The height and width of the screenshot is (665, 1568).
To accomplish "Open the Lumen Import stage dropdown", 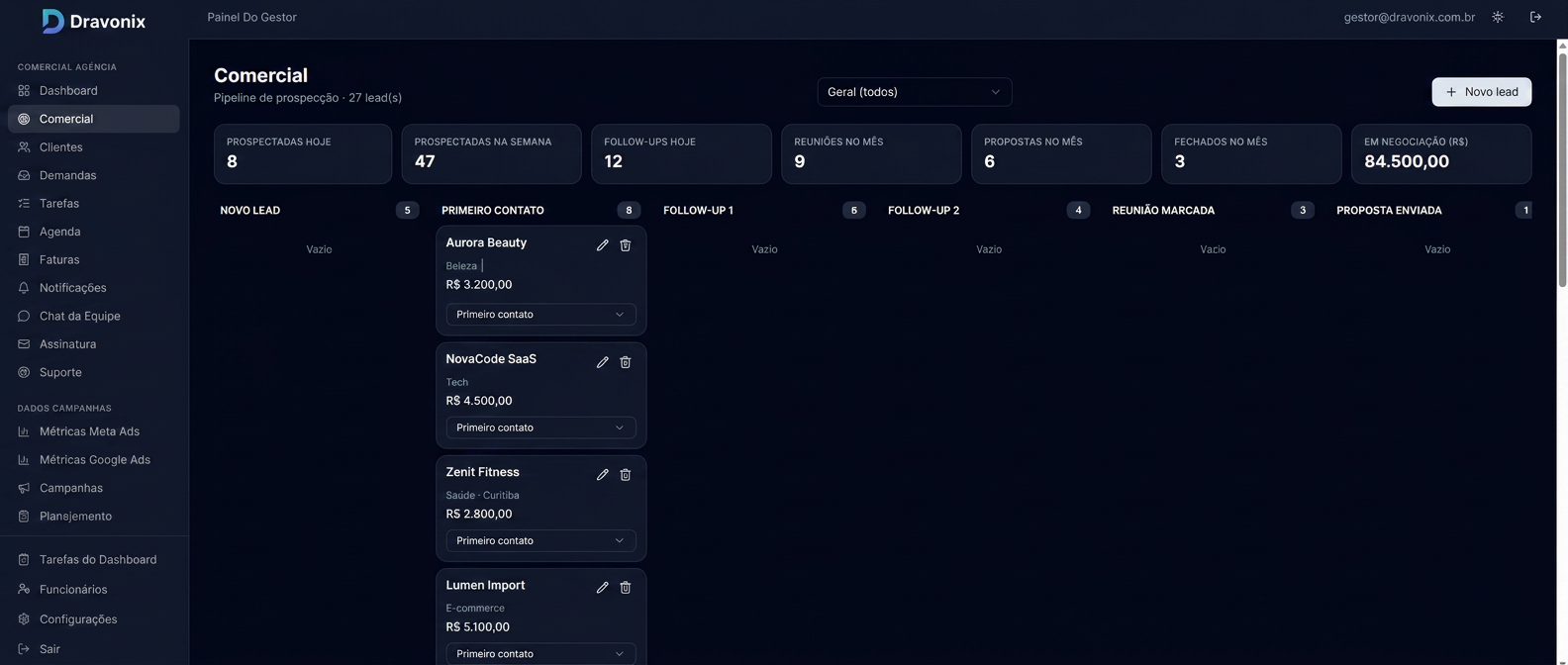I will [x=540, y=654].
